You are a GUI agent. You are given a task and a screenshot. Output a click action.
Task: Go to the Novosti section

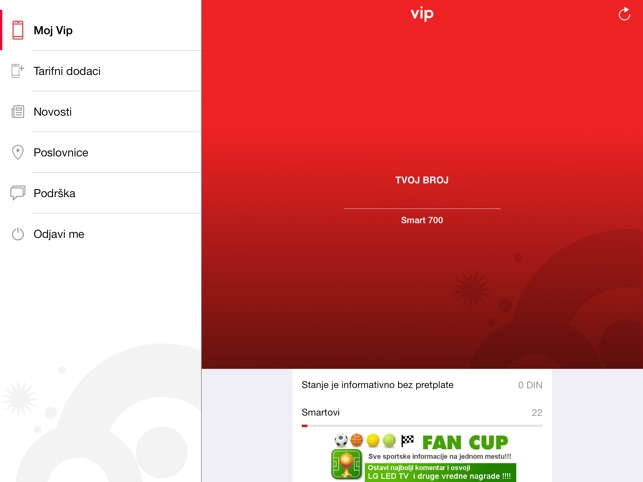101,112
